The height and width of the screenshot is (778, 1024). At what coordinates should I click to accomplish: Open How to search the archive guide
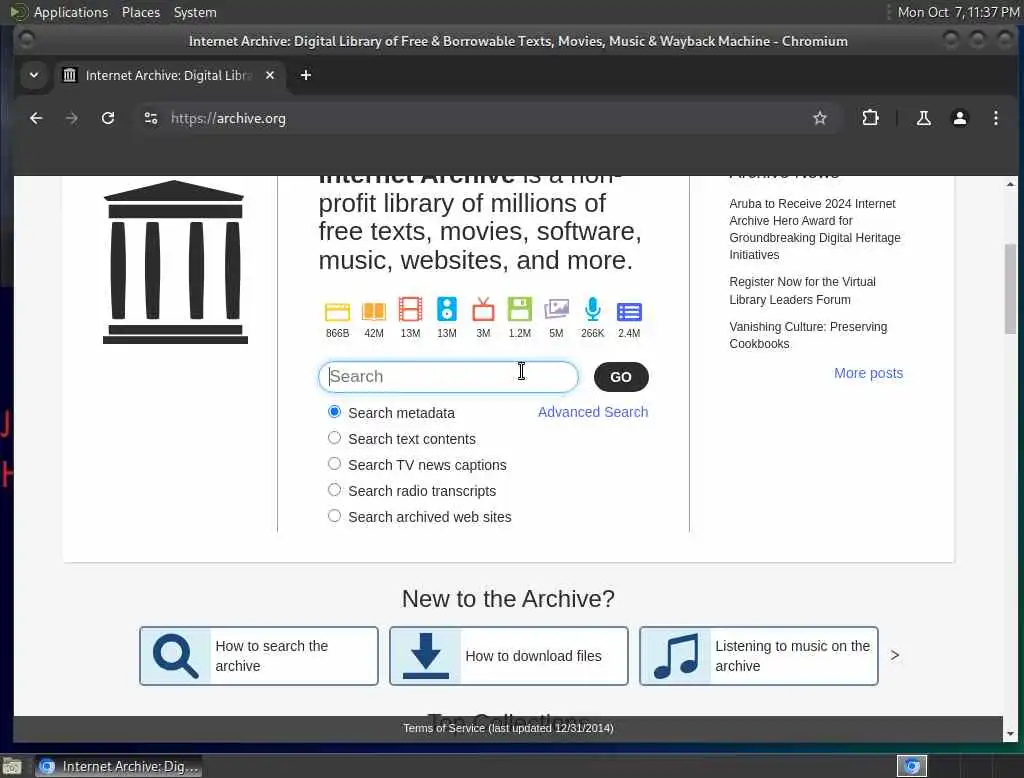tap(259, 656)
